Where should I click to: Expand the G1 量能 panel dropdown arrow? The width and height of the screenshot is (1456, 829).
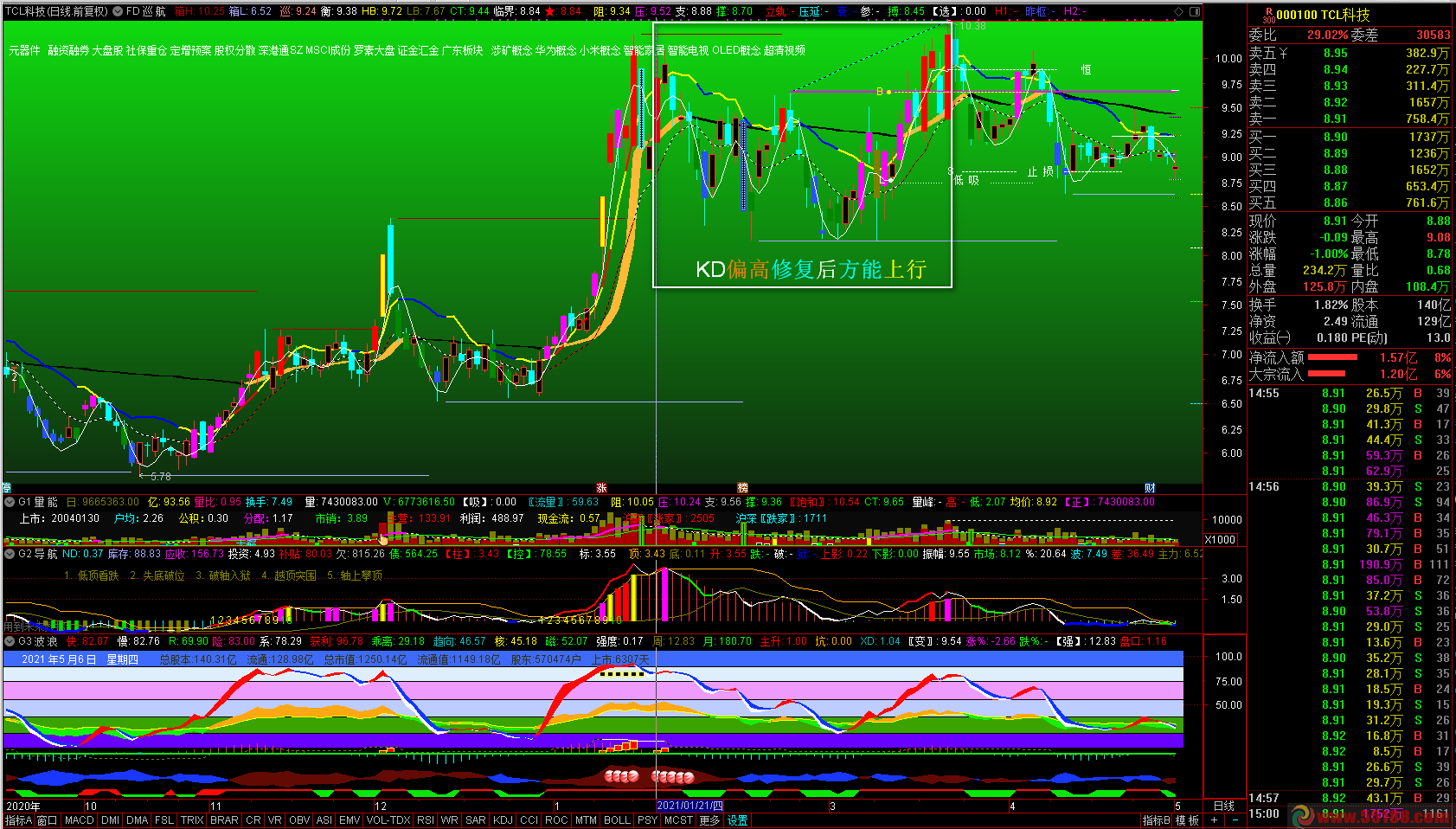click(x=10, y=502)
